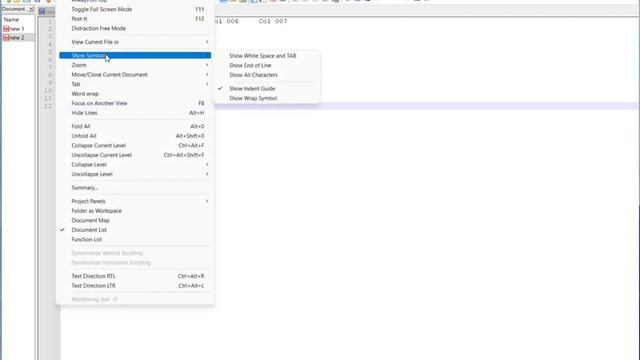The width and height of the screenshot is (640, 360).
Task: Expand the Project Panels submenu
Action: pos(135,201)
